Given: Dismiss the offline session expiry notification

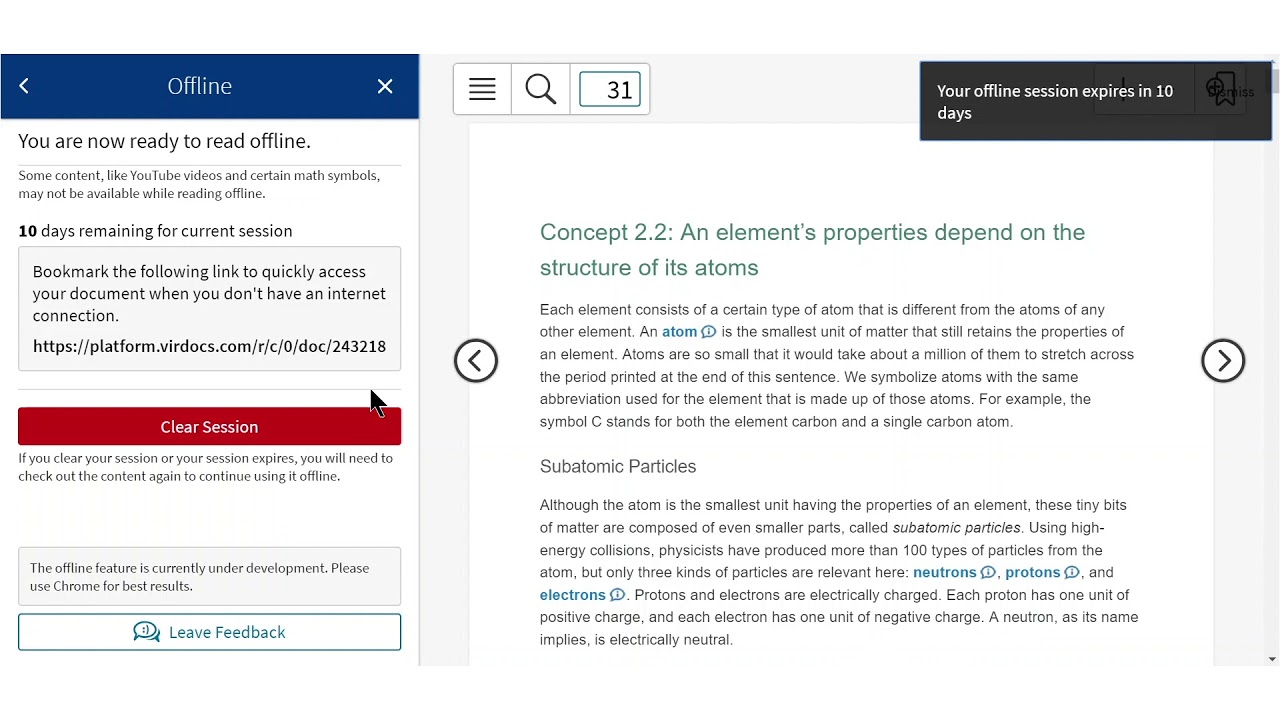Looking at the screenshot, I should pyautogui.click(x=1232, y=92).
